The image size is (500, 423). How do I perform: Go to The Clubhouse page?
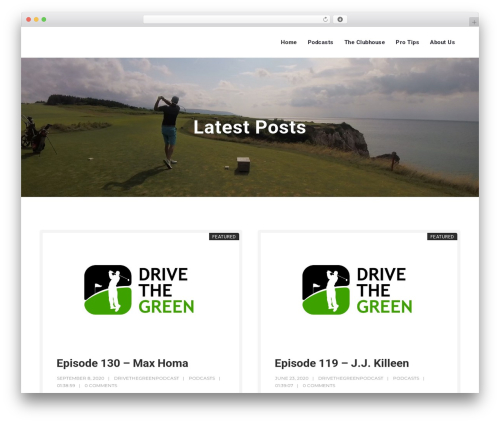click(364, 42)
